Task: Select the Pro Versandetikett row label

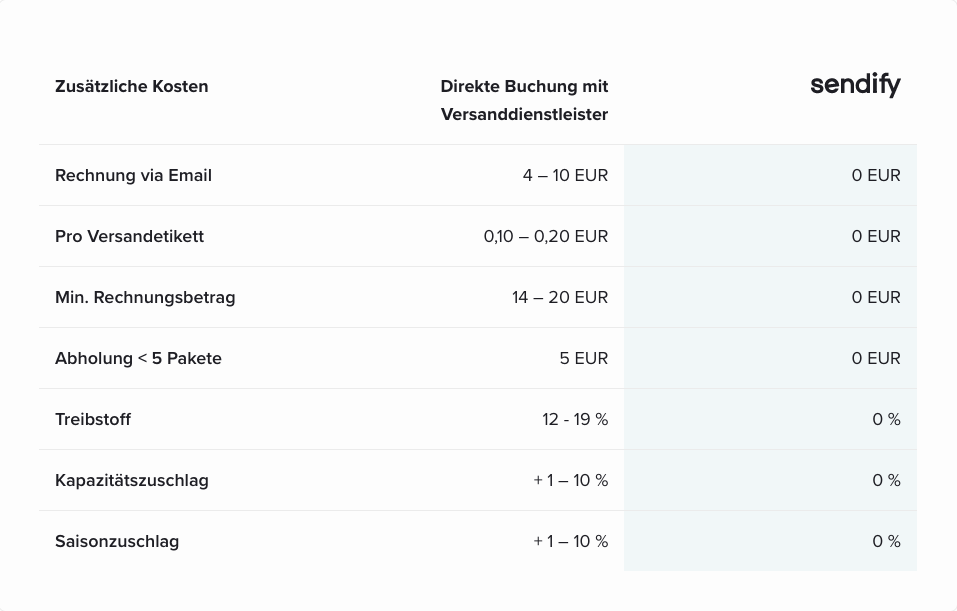Action: [x=129, y=236]
